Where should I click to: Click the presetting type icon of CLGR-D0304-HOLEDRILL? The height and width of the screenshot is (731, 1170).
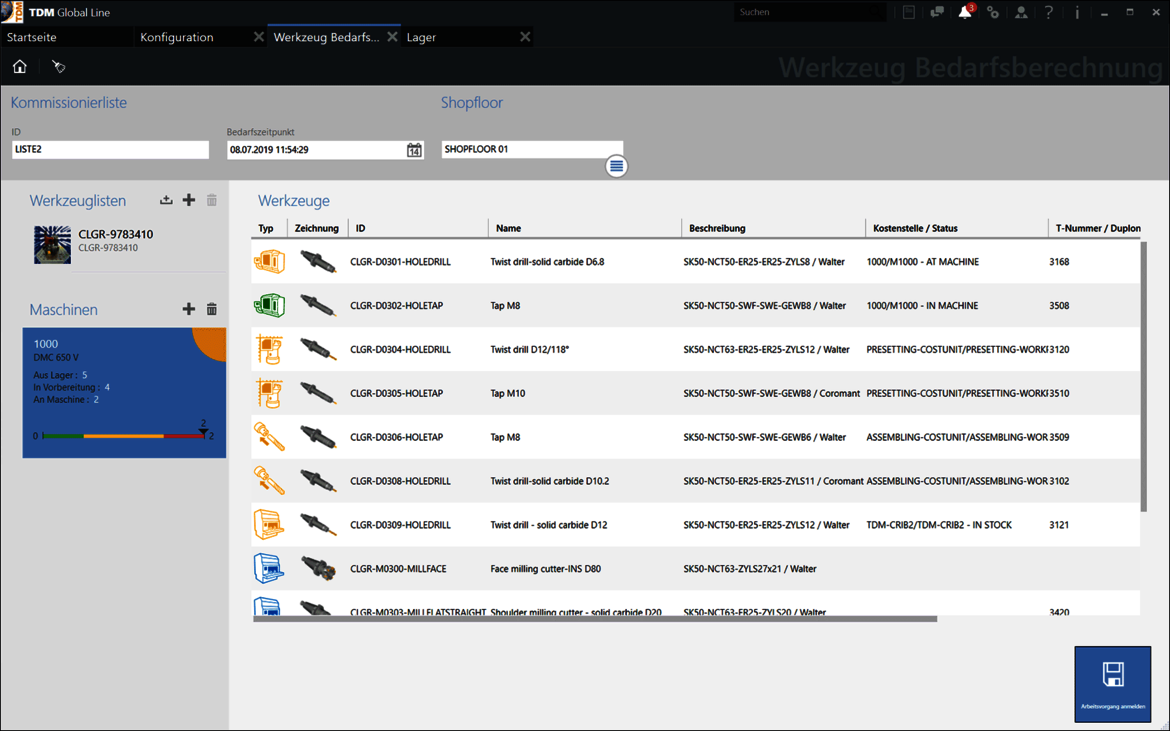click(x=269, y=349)
